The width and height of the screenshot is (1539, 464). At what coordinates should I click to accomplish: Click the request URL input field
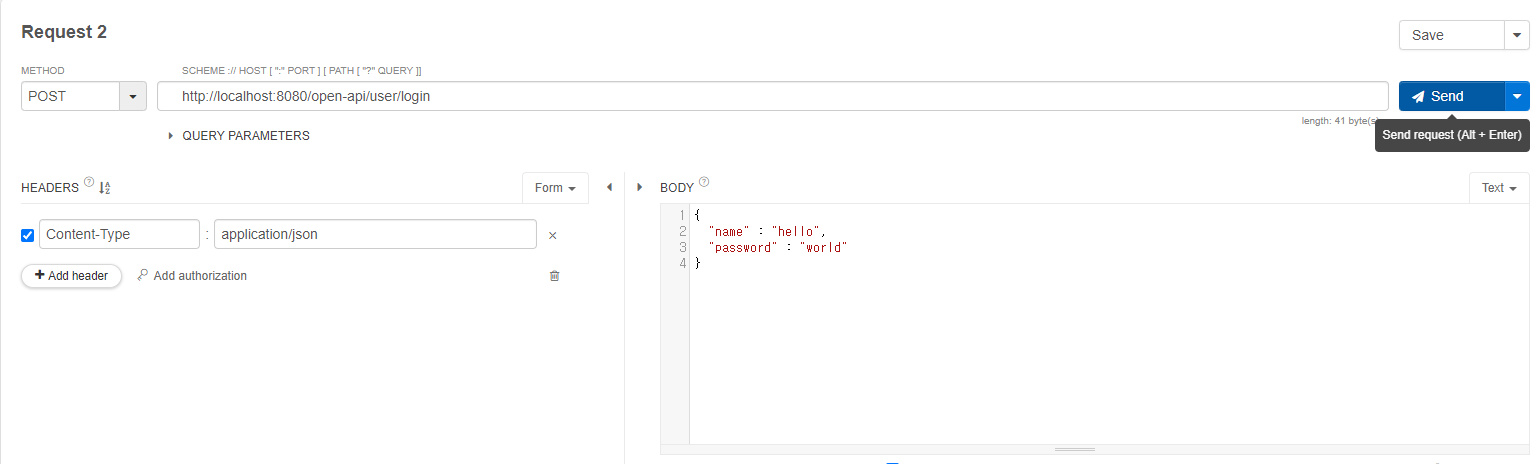pos(773,96)
